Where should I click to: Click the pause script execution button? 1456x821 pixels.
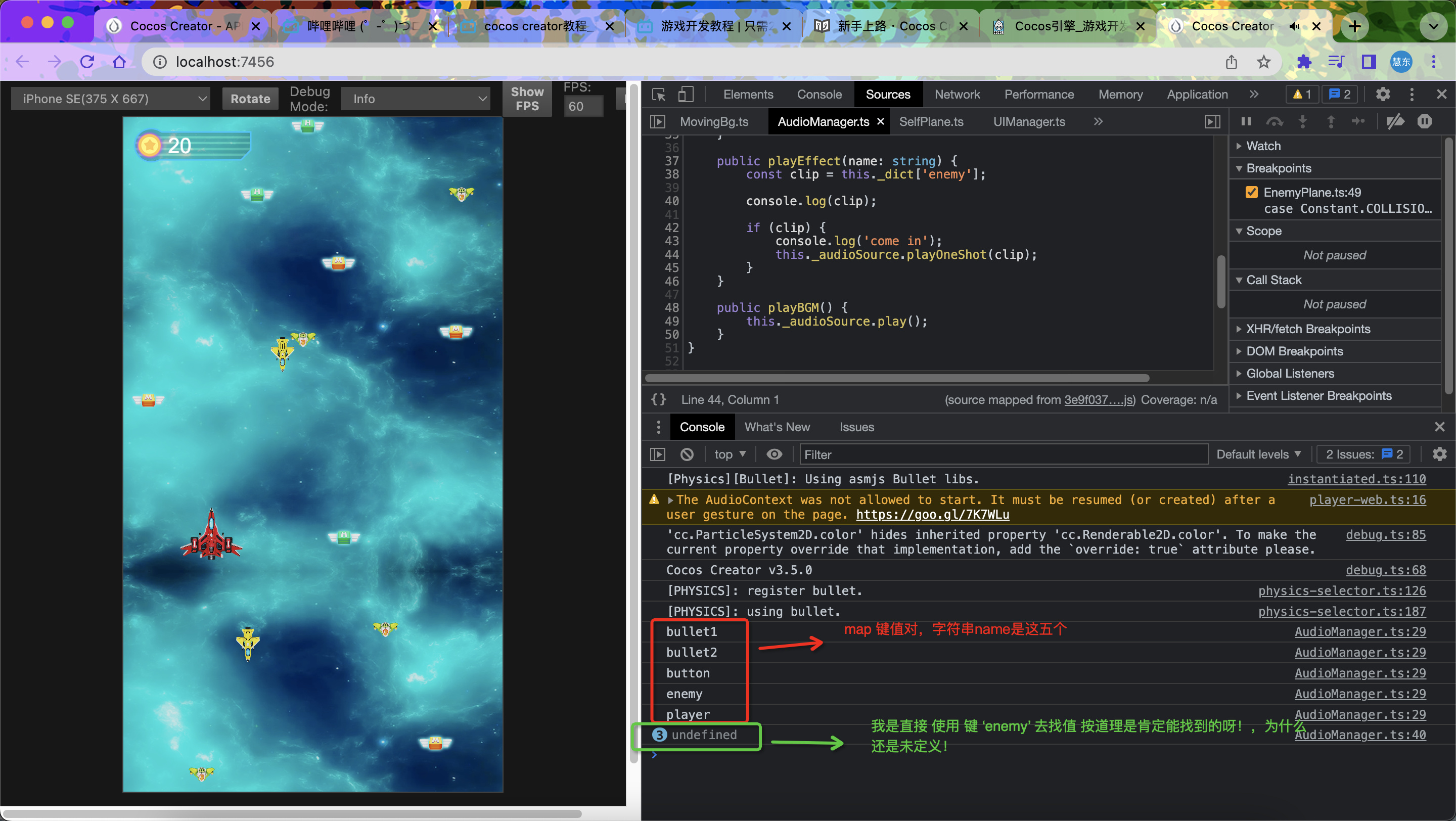click(x=1246, y=121)
